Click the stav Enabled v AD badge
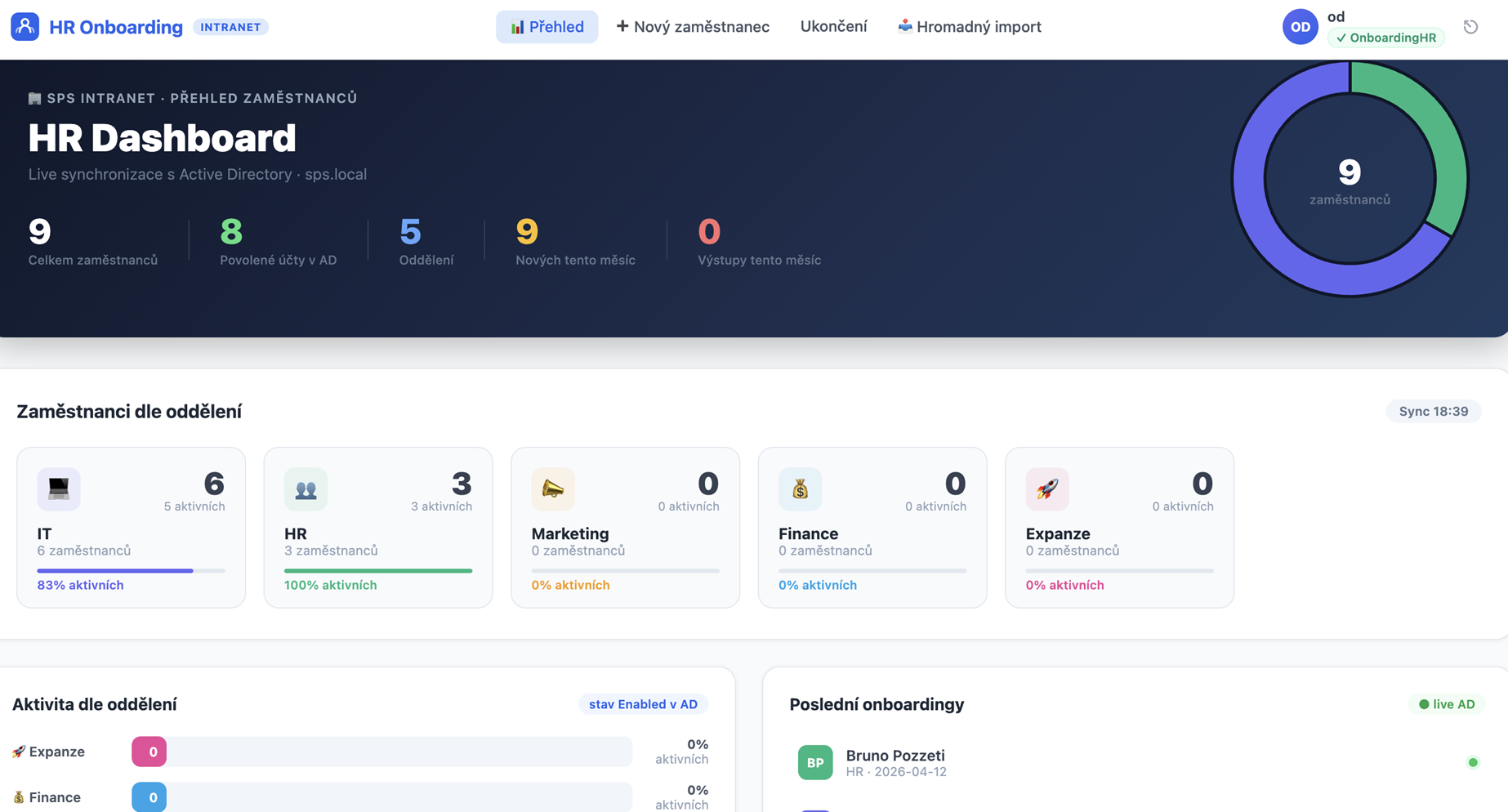 pos(643,704)
